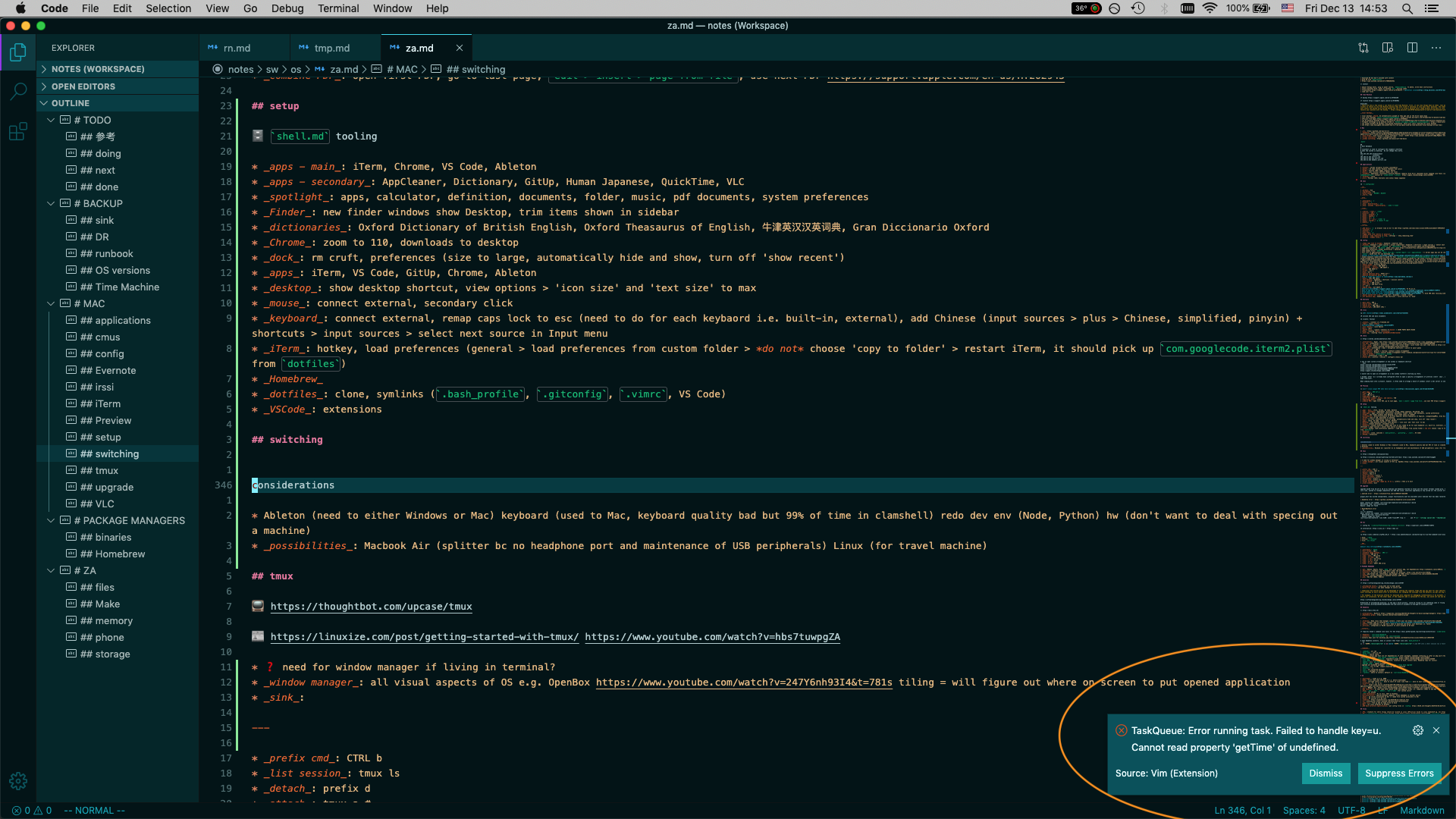Open the Settings gear at bottom of activity bar

click(17, 780)
